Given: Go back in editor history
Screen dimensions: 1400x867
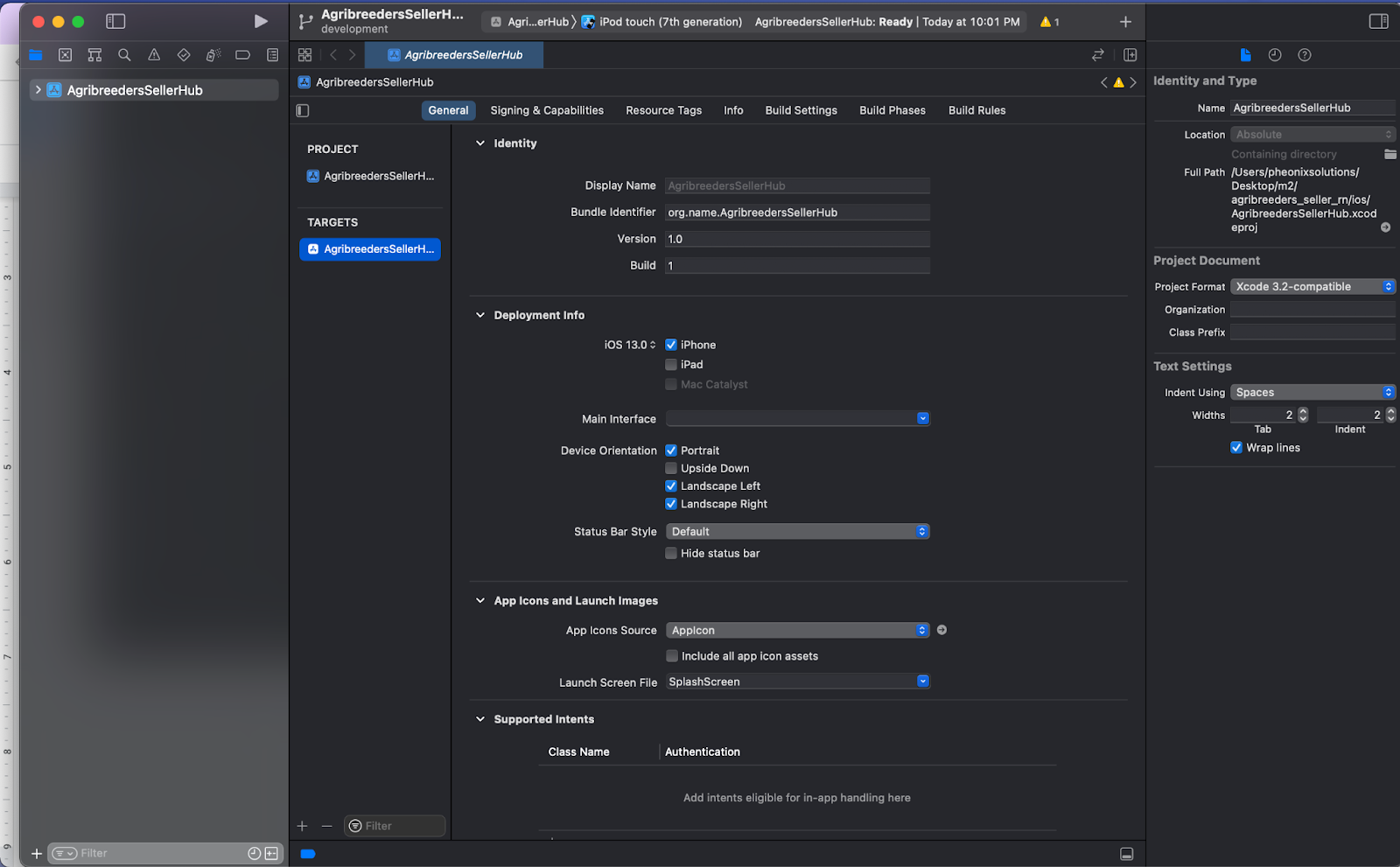Looking at the screenshot, I should pyautogui.click(x=333, y=55).
